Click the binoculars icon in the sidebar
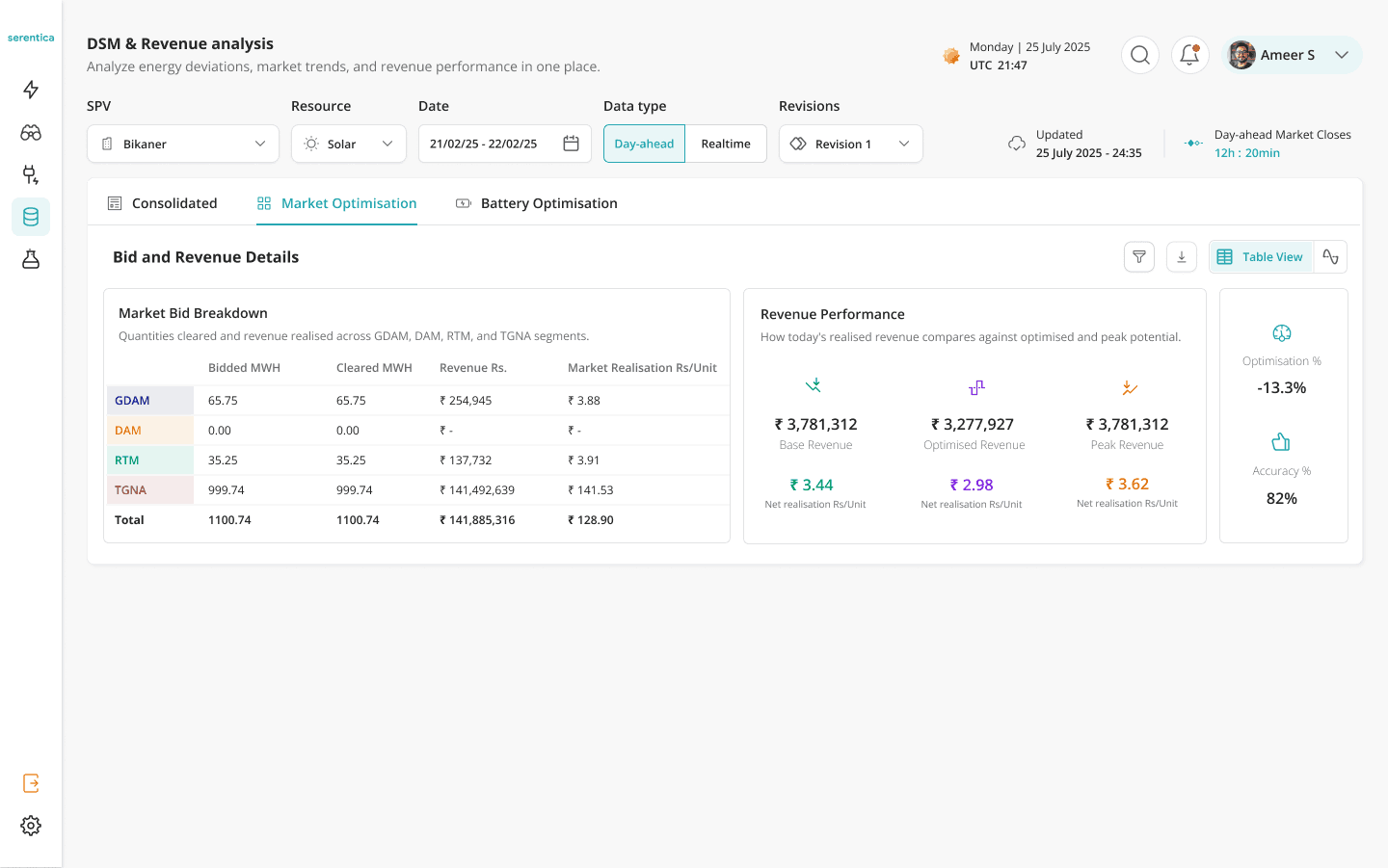This screenshot has height=868, width=1388. [x=31, y=132]
